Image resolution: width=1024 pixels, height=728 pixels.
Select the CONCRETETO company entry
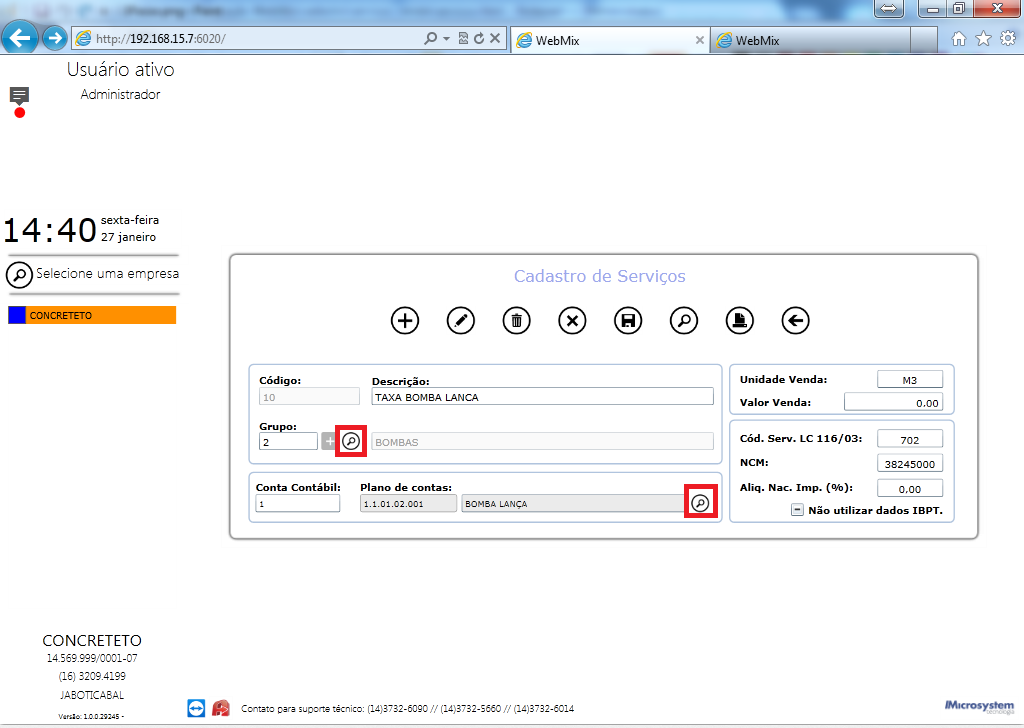pos(92,315)
